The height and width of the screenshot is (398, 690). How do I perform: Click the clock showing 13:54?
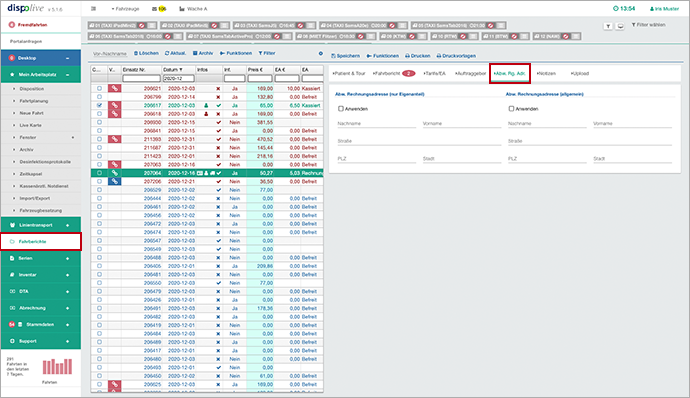click(x=624, y=9)
